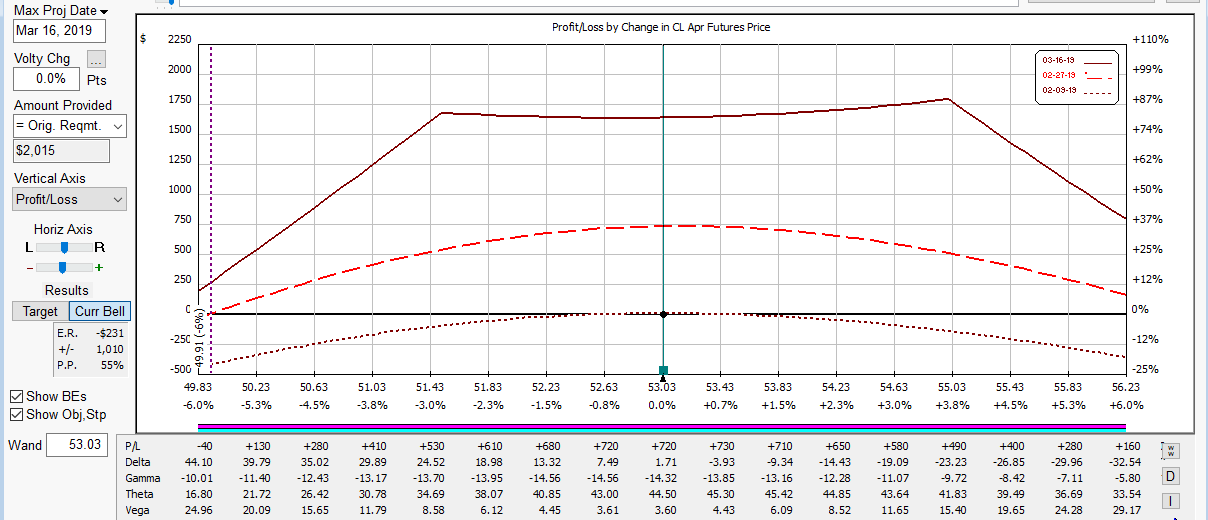Click the Gamma row label in the greeks table
The width and height of the screenshot is (1208, 520).
143,478
